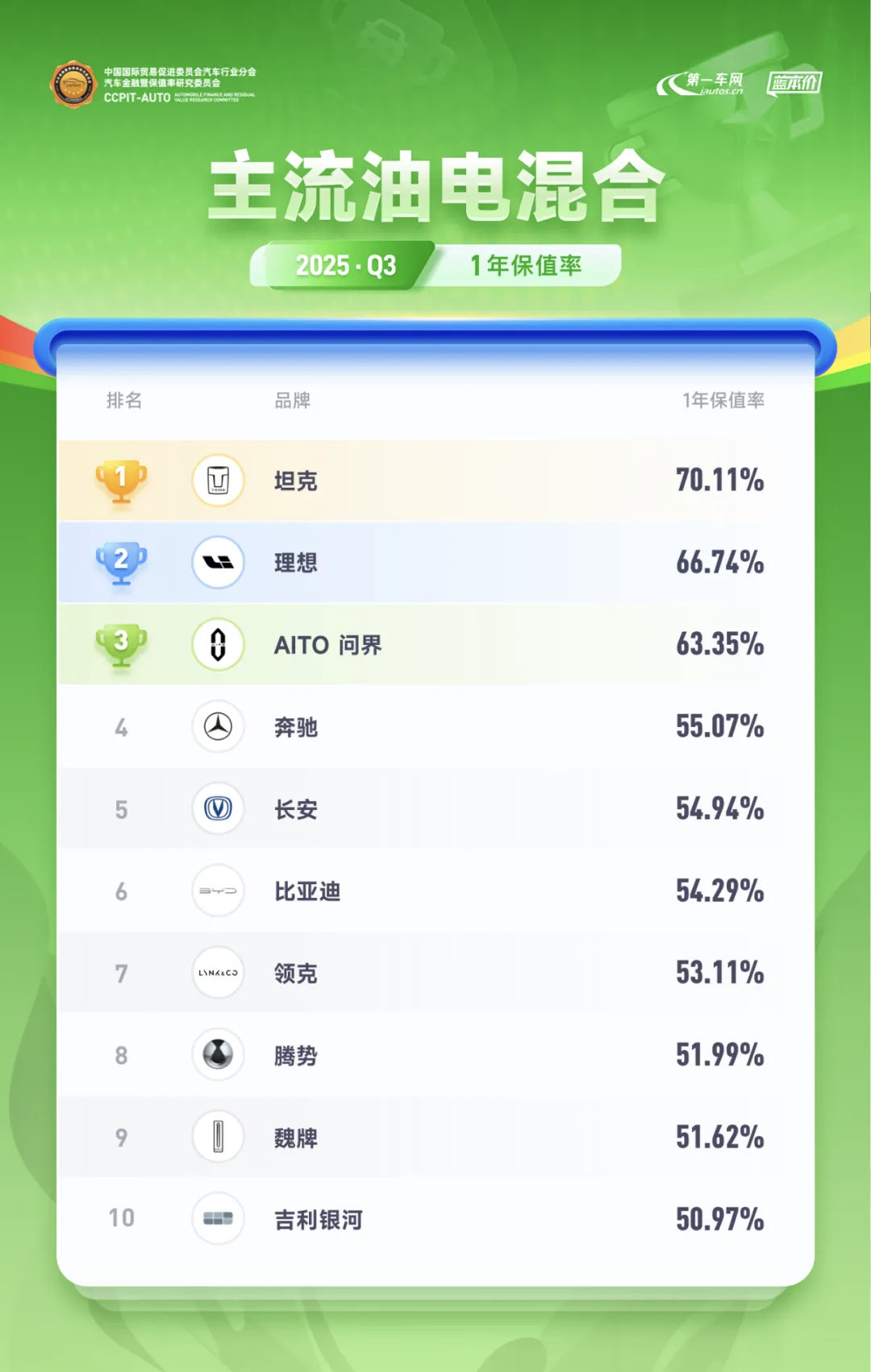Click the gold first-place trophy

coord(121,480)
